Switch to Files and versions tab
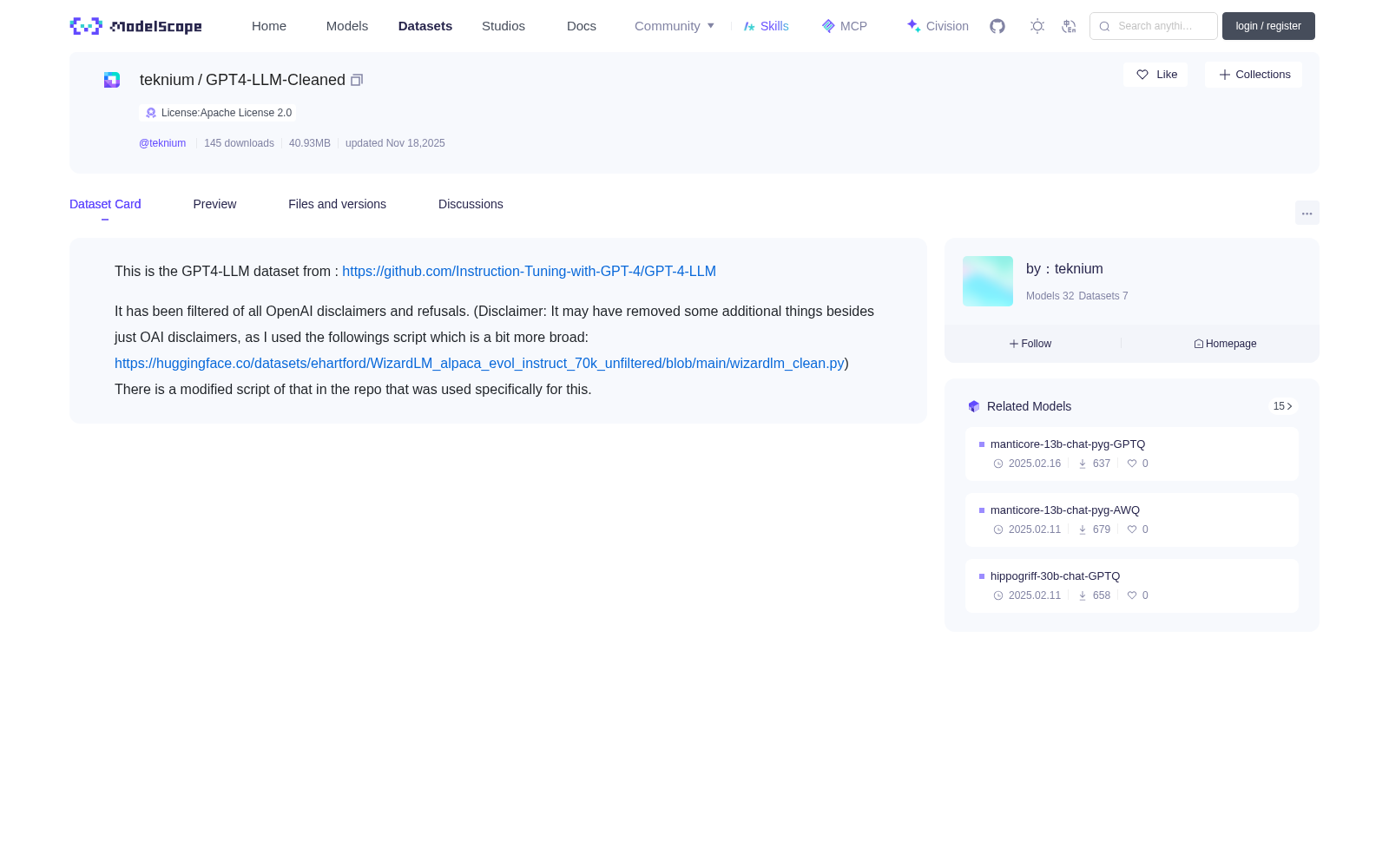1389x868 pixels. (337, 204)
